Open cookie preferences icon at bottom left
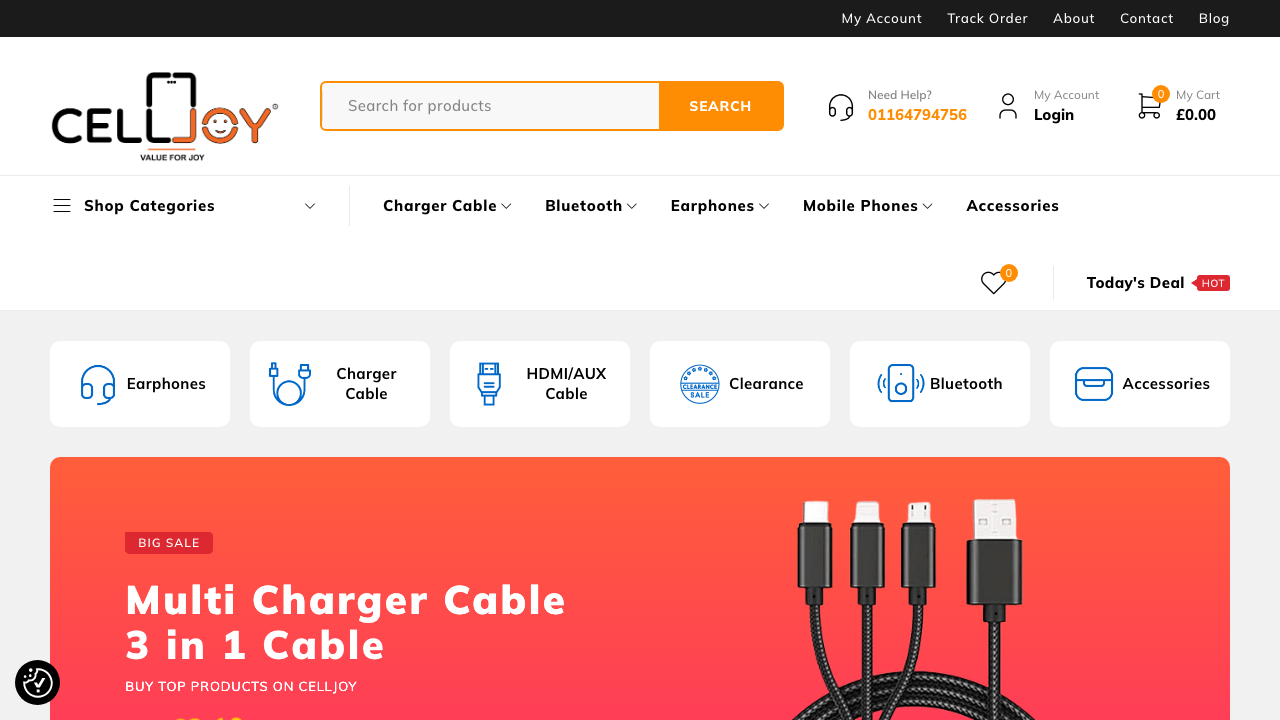The height and width of the screenshot is (720, 1280). 37,682
